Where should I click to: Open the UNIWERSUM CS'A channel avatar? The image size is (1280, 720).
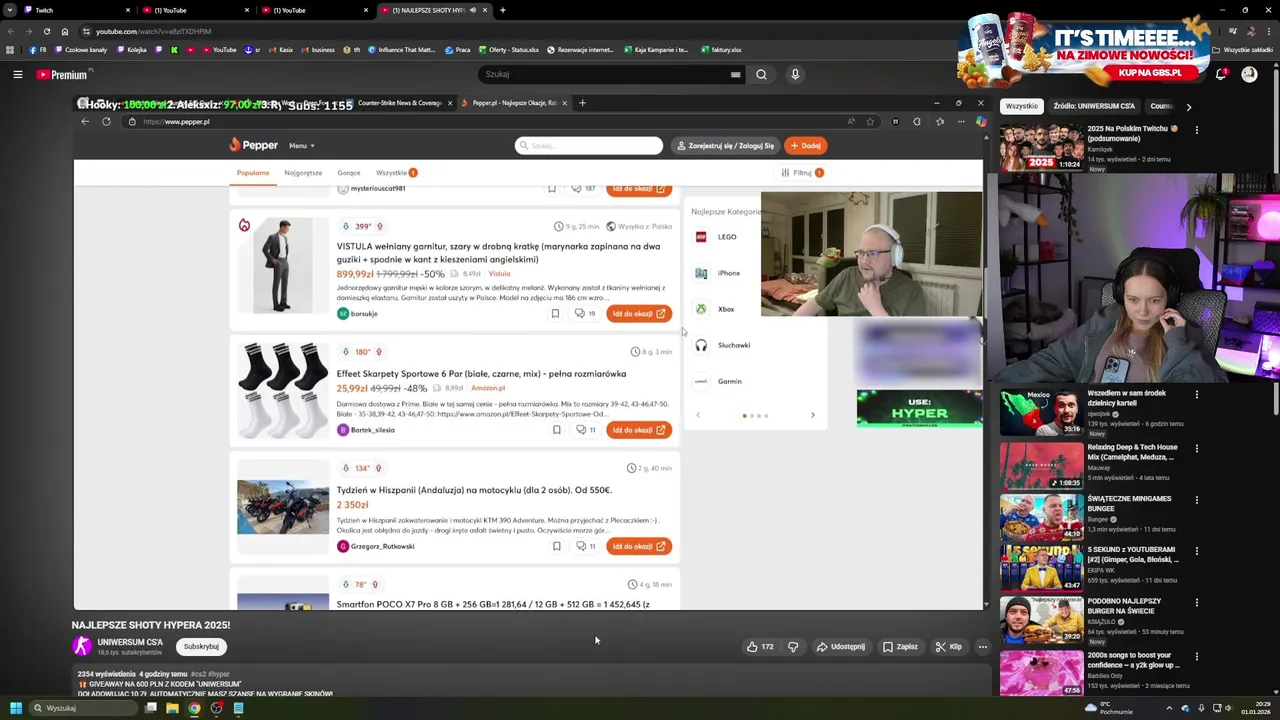tap(82, 646)
